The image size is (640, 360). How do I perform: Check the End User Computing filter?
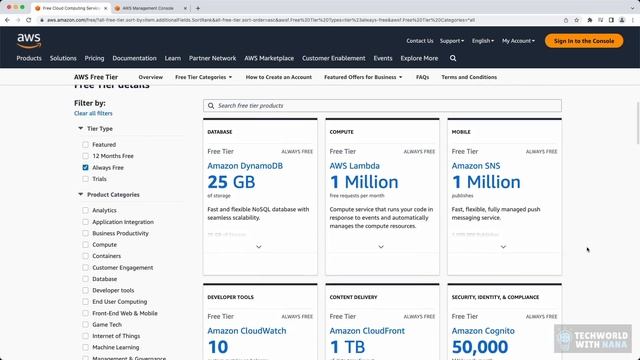tap(85, 302)
